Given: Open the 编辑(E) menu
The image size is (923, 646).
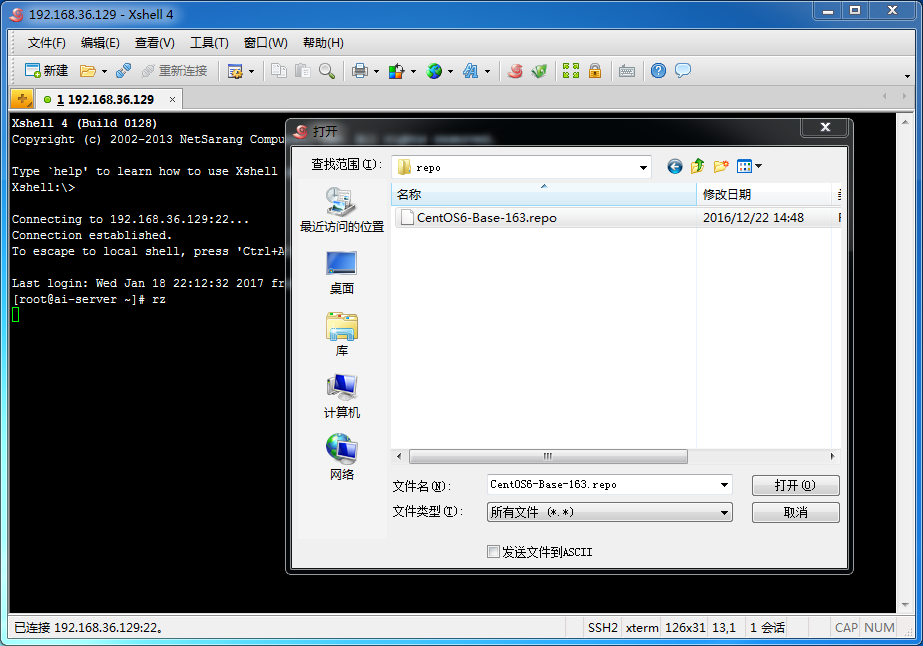Looking at the screenshot, I should pyautogui.click(x=100, y=43).
